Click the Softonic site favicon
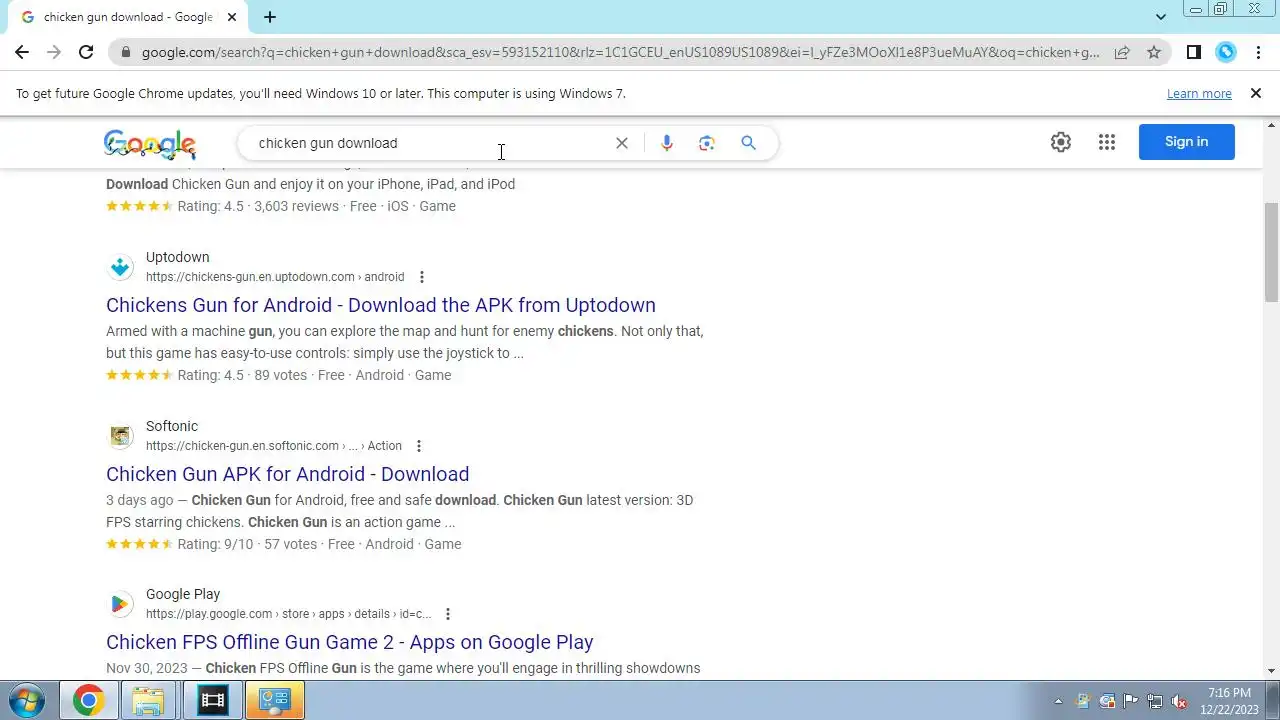This screenshot has width=1280, height=720. click(120, 436)
